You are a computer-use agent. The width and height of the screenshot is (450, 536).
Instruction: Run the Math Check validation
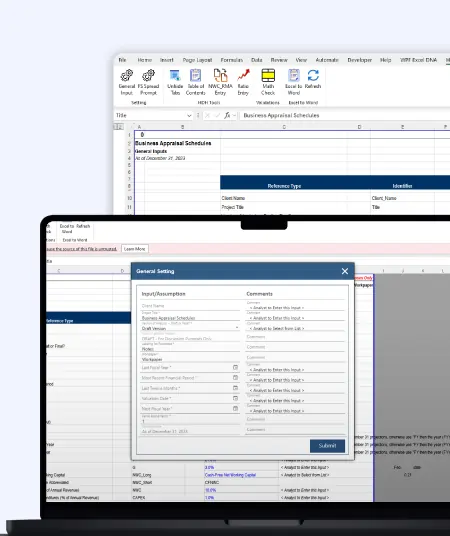pos(268,82)
